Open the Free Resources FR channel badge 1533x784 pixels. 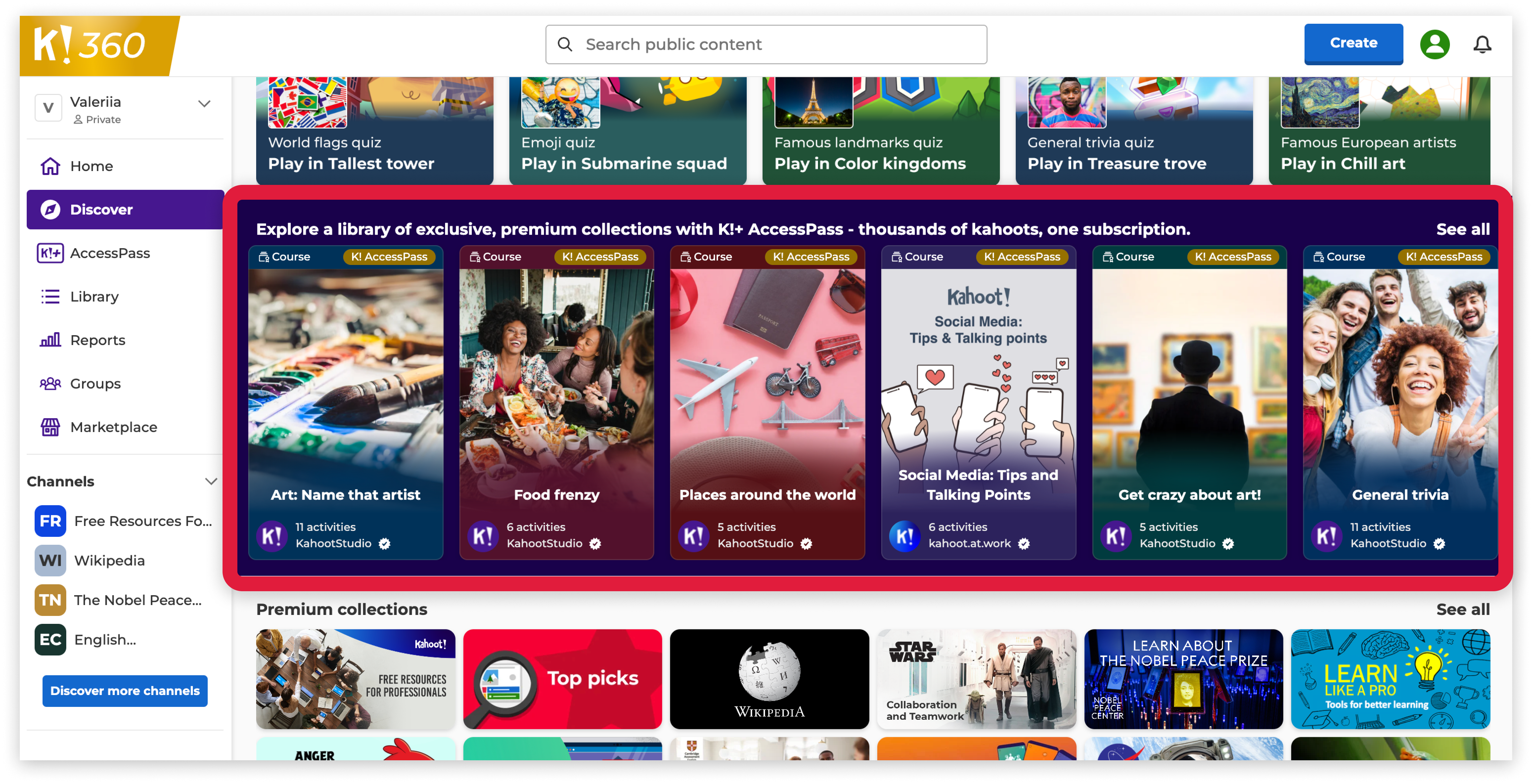50,521
